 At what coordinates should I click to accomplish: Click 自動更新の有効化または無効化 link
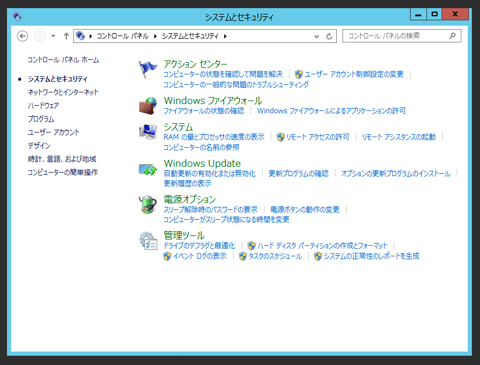point(210,174)
